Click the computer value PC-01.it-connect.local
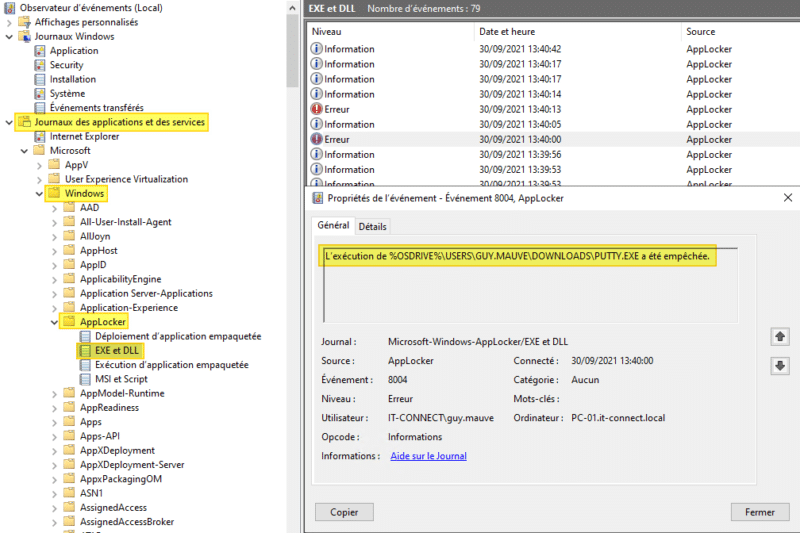 click(x=618, y=418)
